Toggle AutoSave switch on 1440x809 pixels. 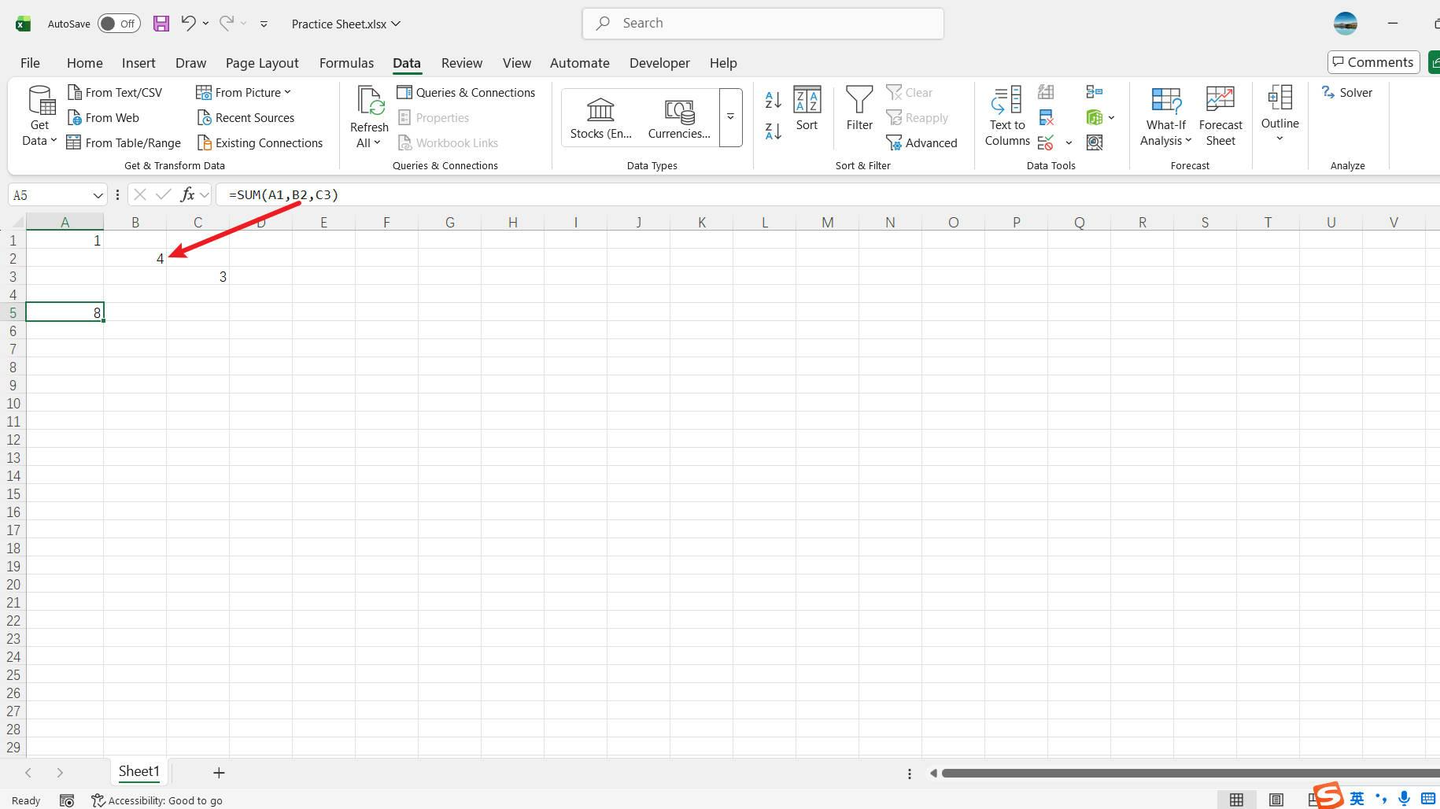tap(119, 23)
